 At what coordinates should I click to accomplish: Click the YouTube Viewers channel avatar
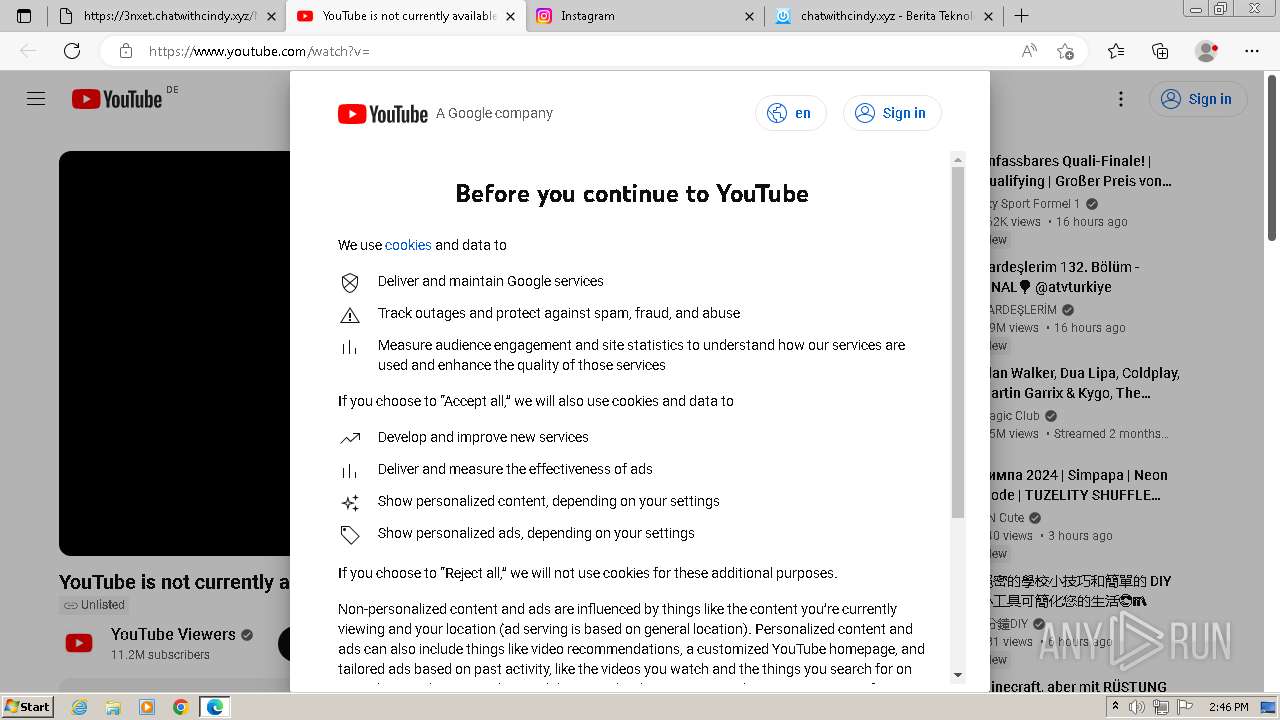tap(79, 643)
